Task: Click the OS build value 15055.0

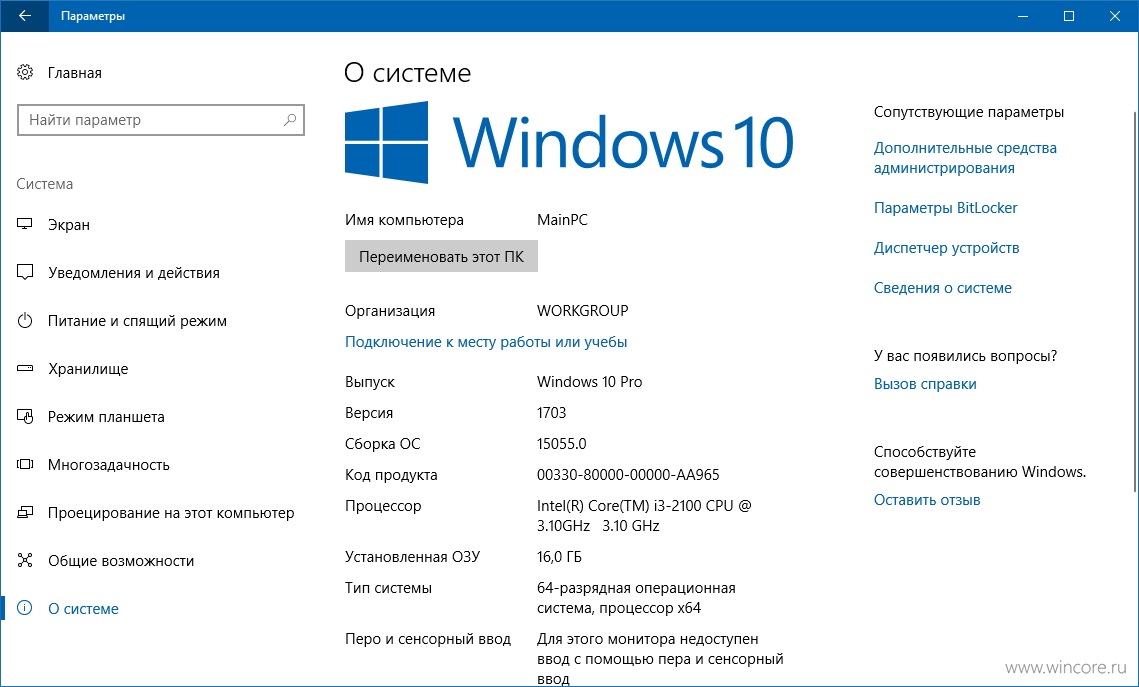Action: (x=562, y=444)
